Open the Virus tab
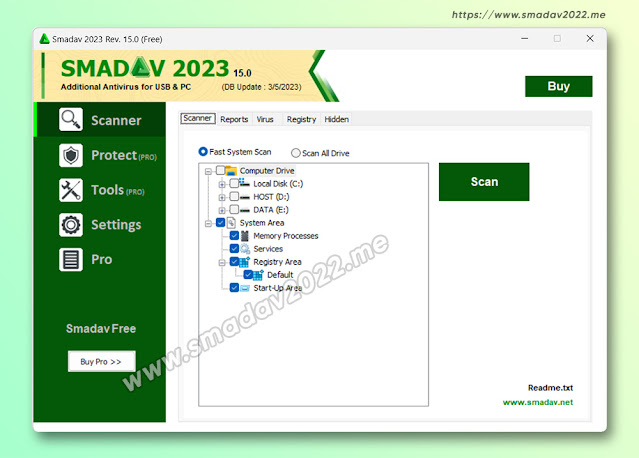 265,119
